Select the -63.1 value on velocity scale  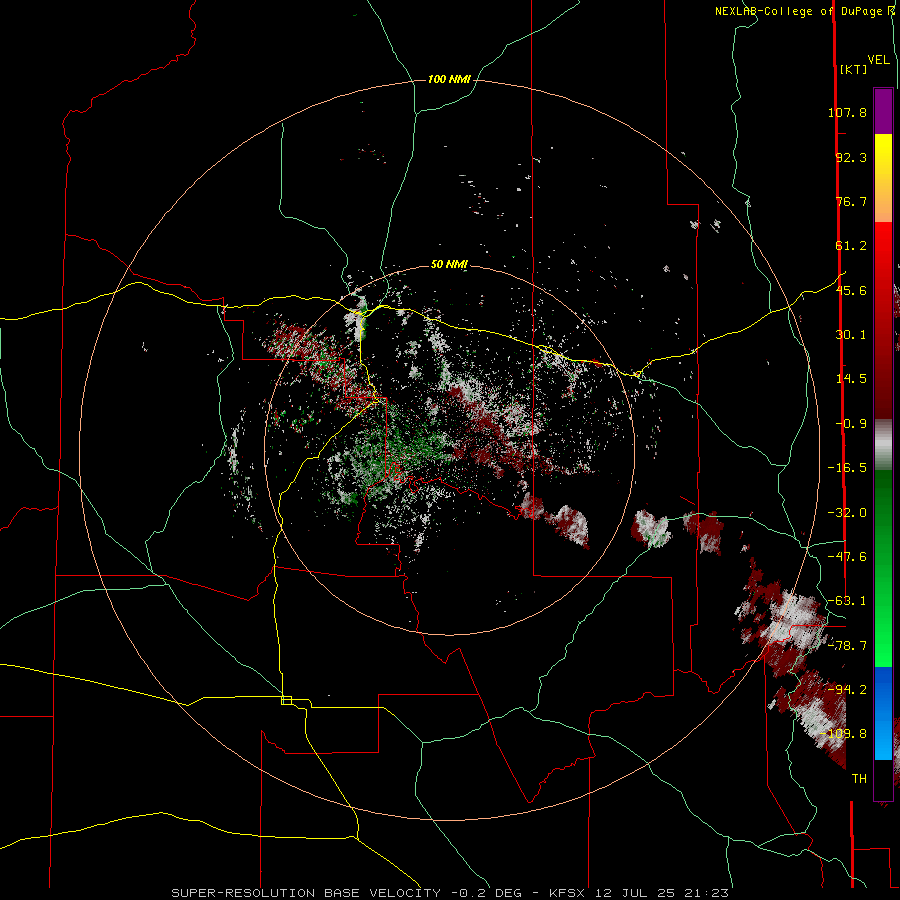click(x=847, y=601)
